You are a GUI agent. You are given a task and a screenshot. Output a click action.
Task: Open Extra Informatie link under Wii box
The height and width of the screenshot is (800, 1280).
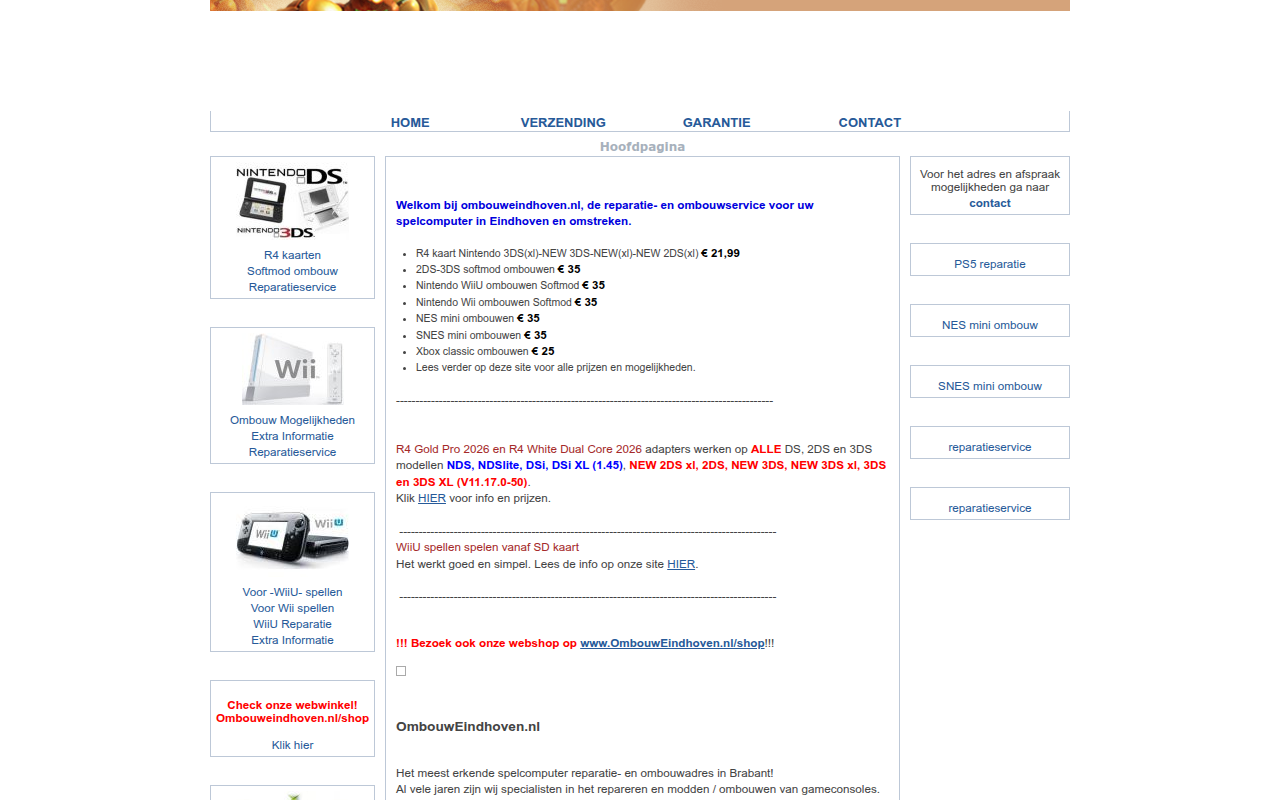tap(292, 436)
